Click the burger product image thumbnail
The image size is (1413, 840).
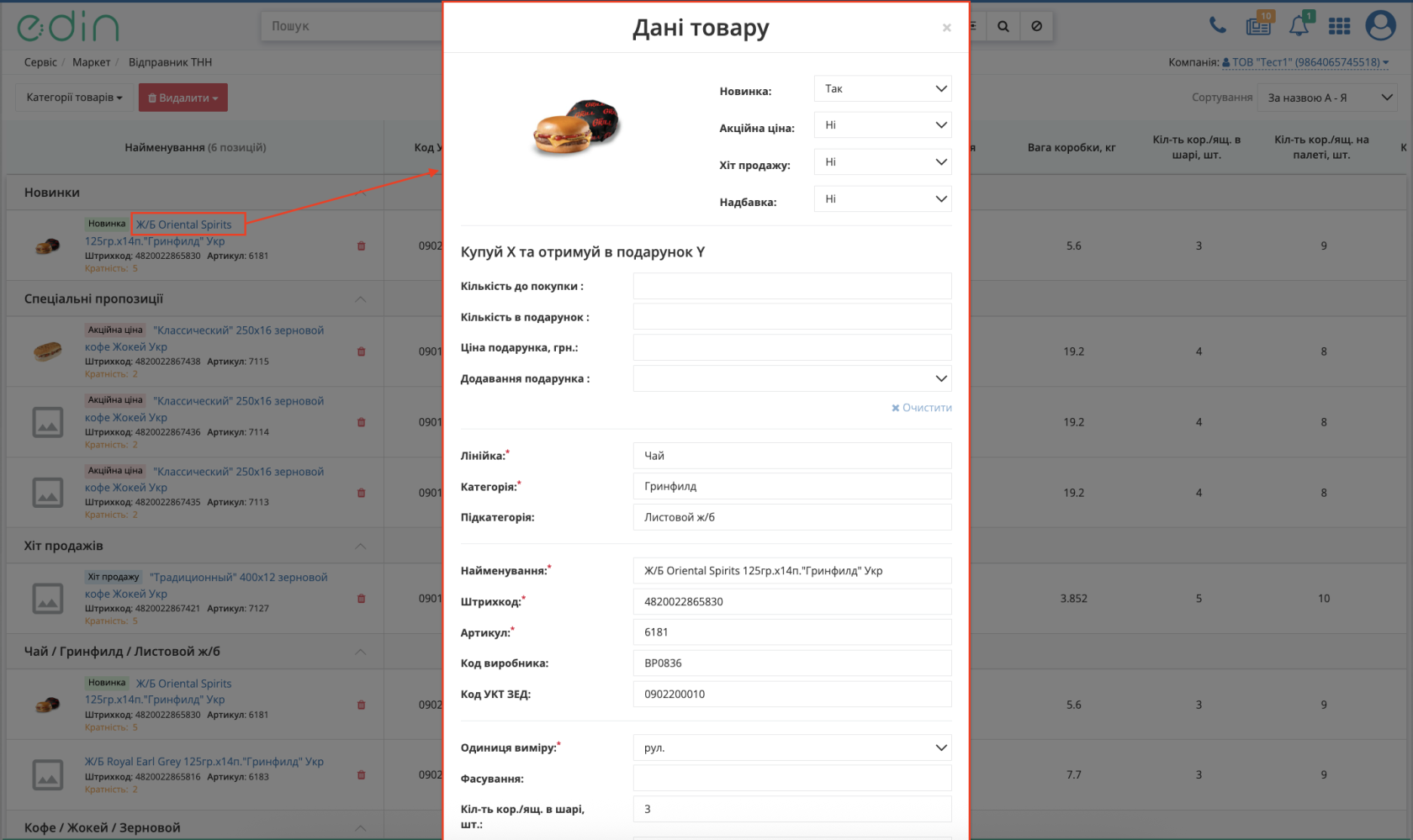point(576,127)
